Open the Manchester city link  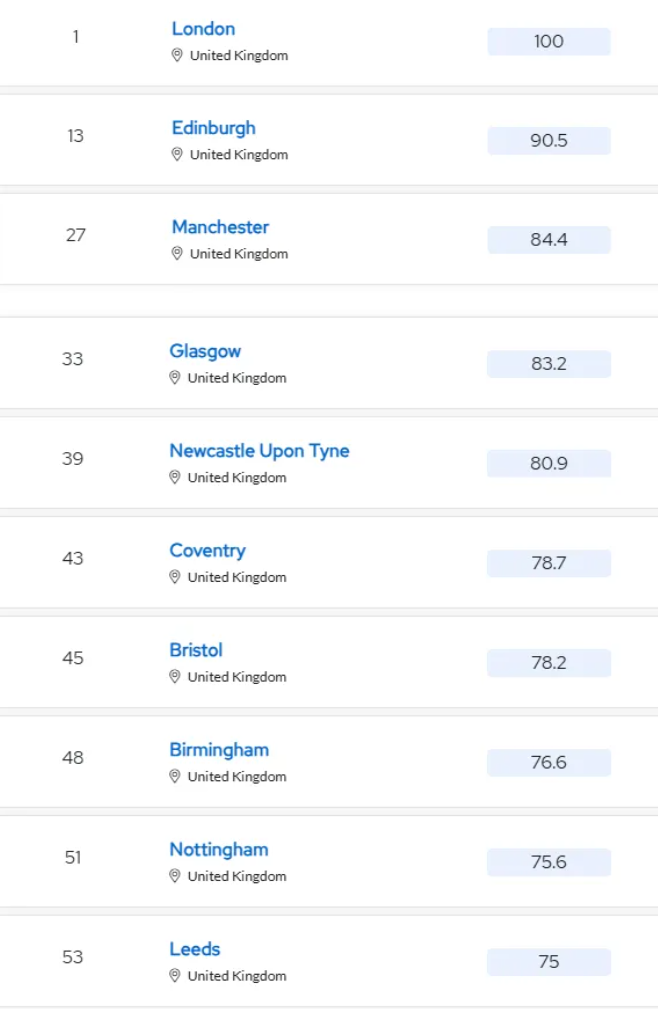(x=220, y=227)
